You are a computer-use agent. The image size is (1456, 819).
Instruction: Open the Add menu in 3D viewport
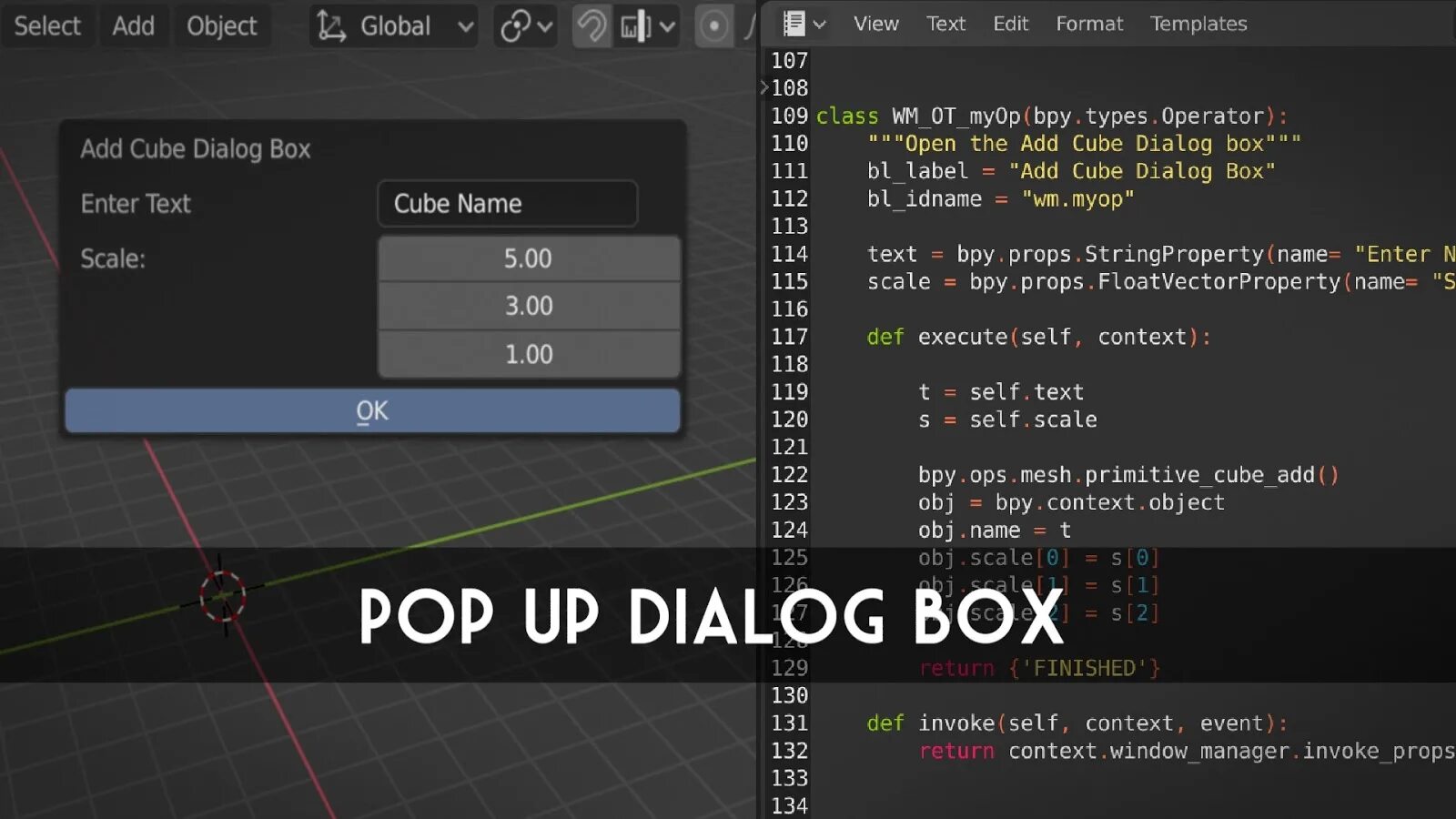133,25
